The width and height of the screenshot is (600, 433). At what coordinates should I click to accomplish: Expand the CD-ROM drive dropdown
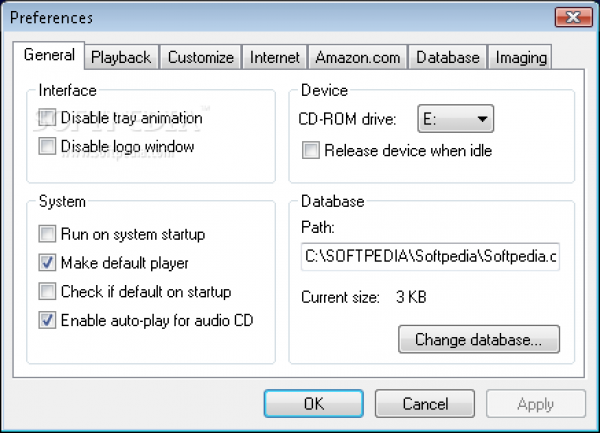456,120
